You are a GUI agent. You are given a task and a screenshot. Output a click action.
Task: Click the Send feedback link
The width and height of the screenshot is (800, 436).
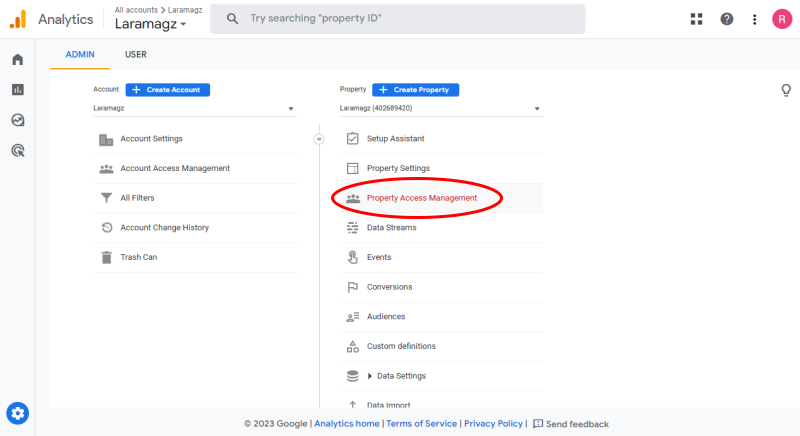(577, 424)
